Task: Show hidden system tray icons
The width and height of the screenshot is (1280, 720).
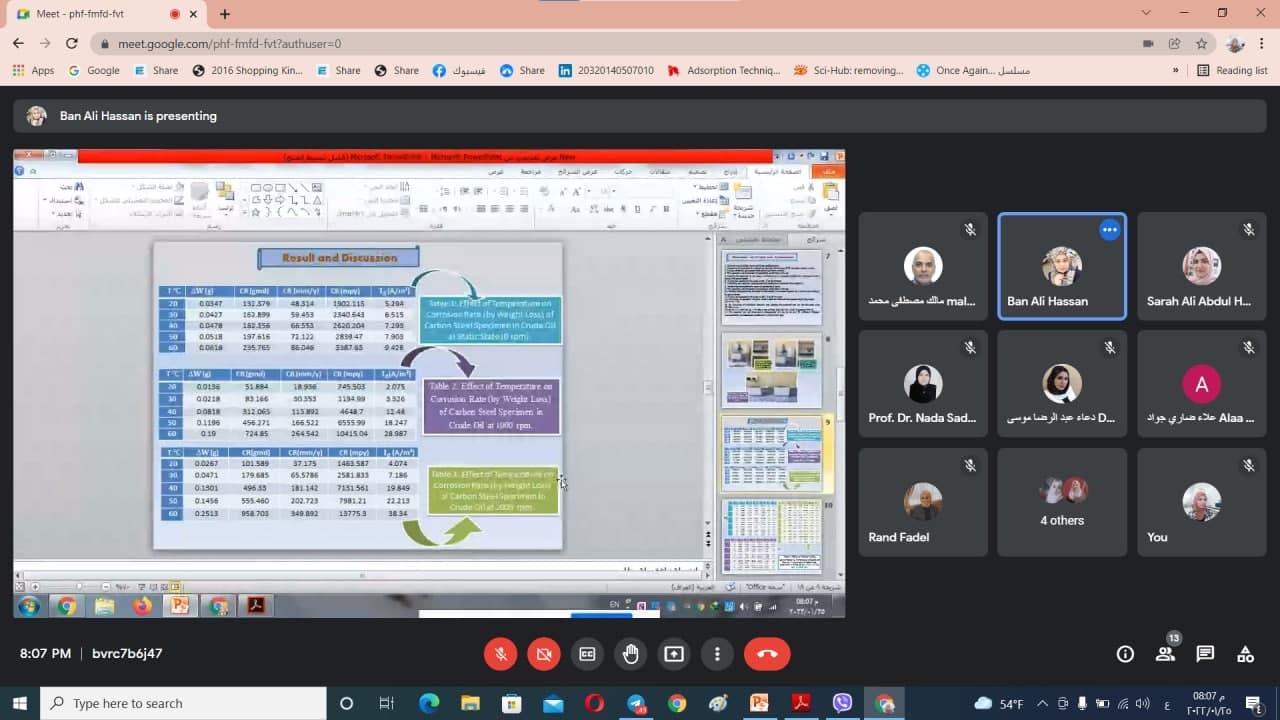Action: point(1043,703)
